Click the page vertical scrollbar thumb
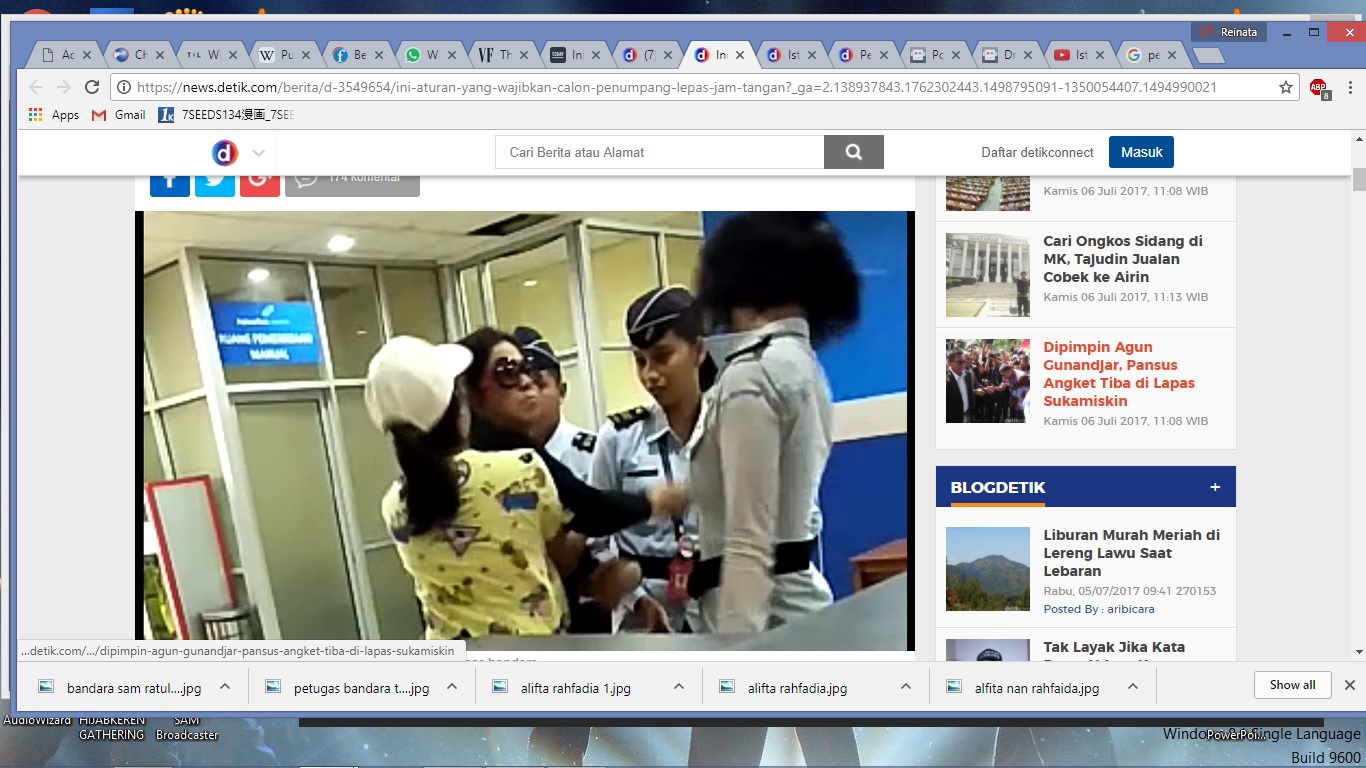Screen dimensions: 1366x768 (1358, 179)
